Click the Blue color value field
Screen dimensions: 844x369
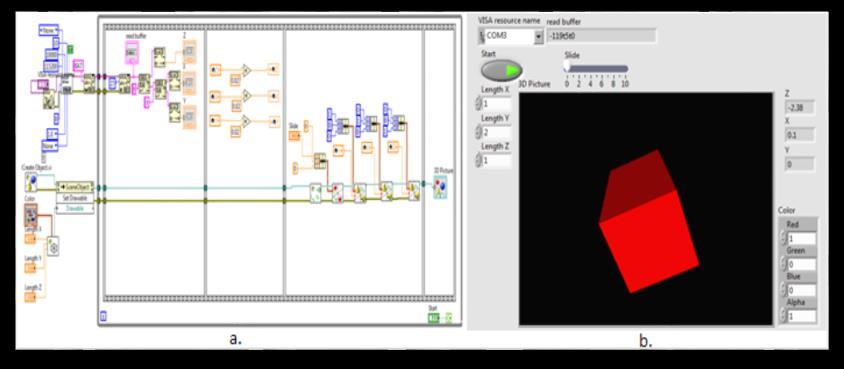point(801,290)
